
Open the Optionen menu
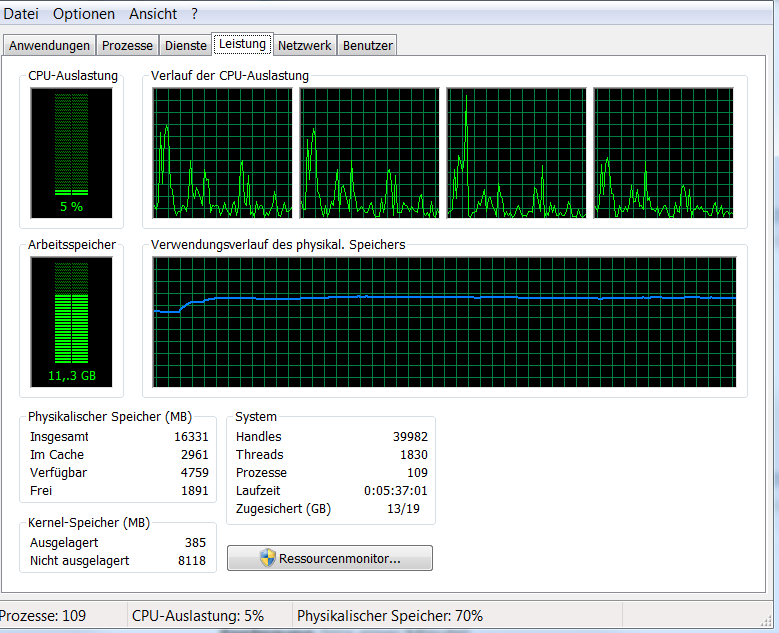(x=83, y=14)
